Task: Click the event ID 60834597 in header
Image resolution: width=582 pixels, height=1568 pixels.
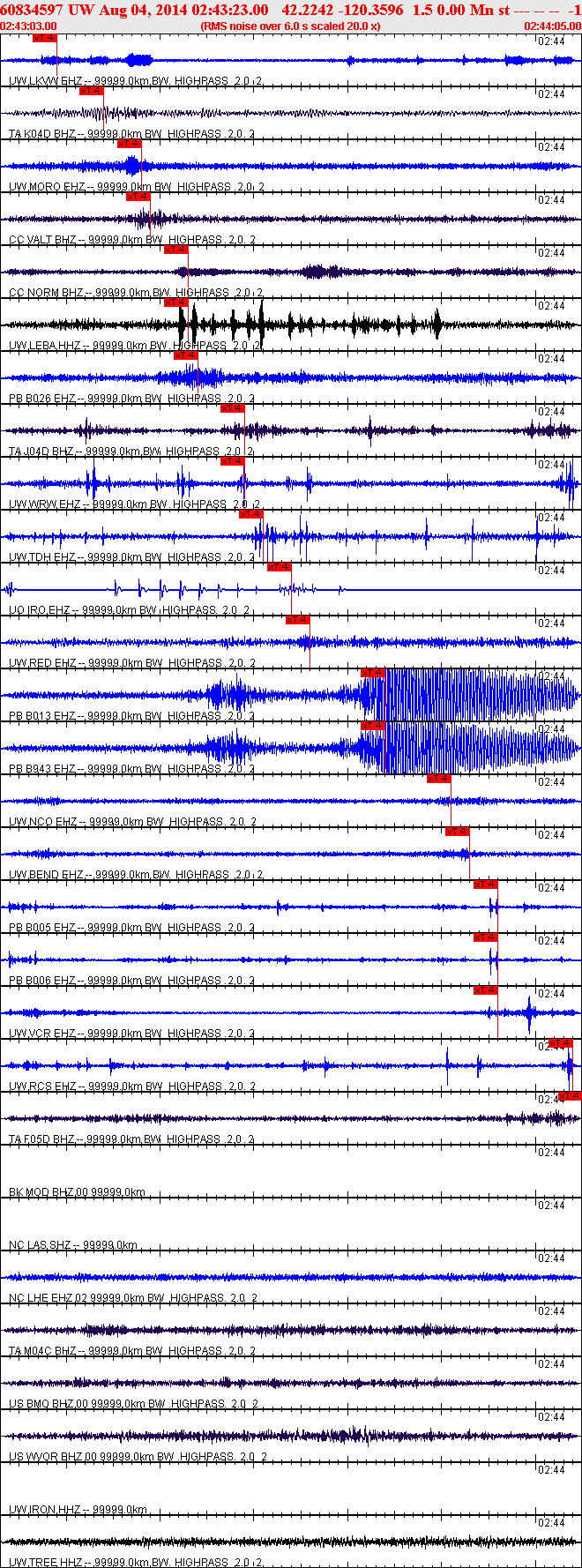Action: click(32, 11)
